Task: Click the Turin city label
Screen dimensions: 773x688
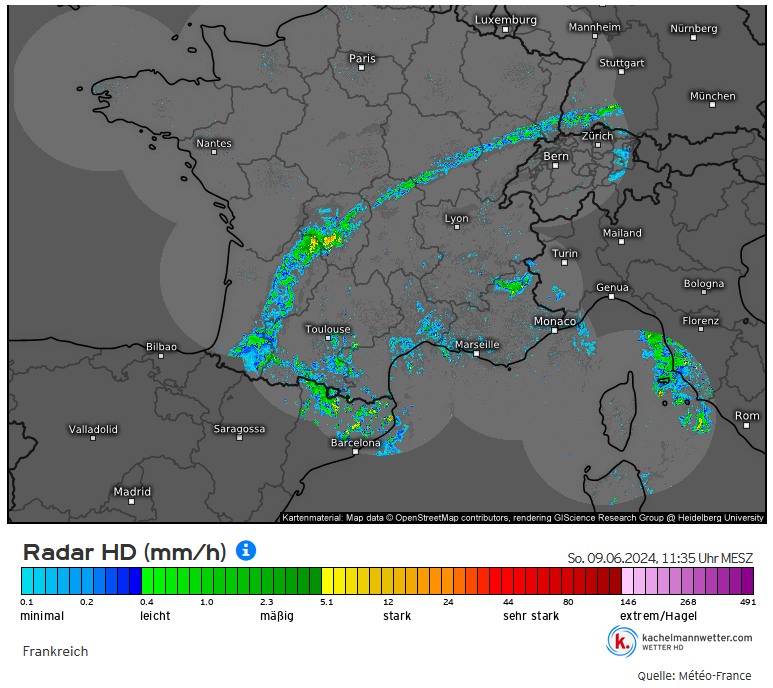Action: point(565,253)
